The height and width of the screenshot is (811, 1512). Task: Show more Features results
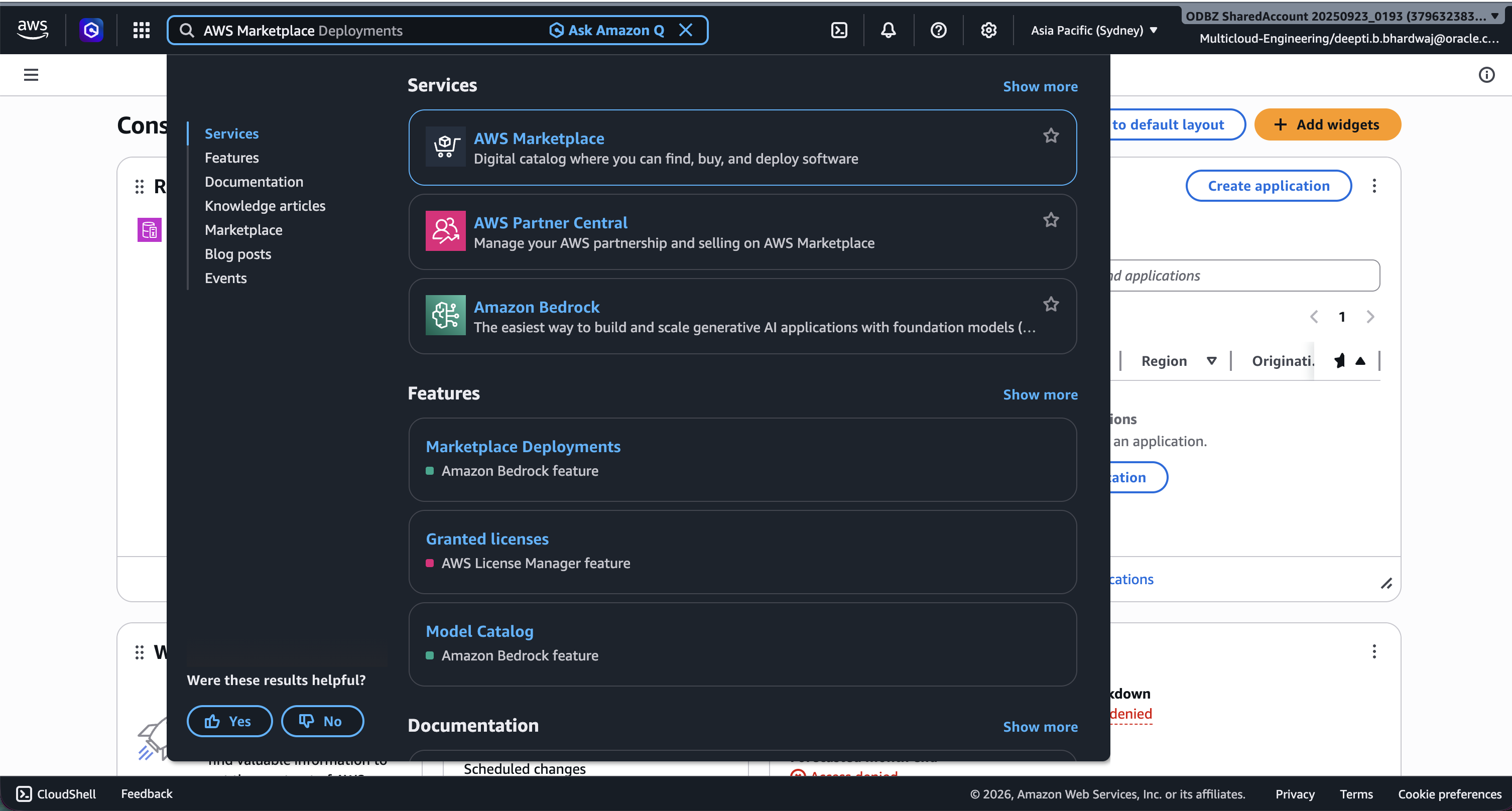point(1040,394)
